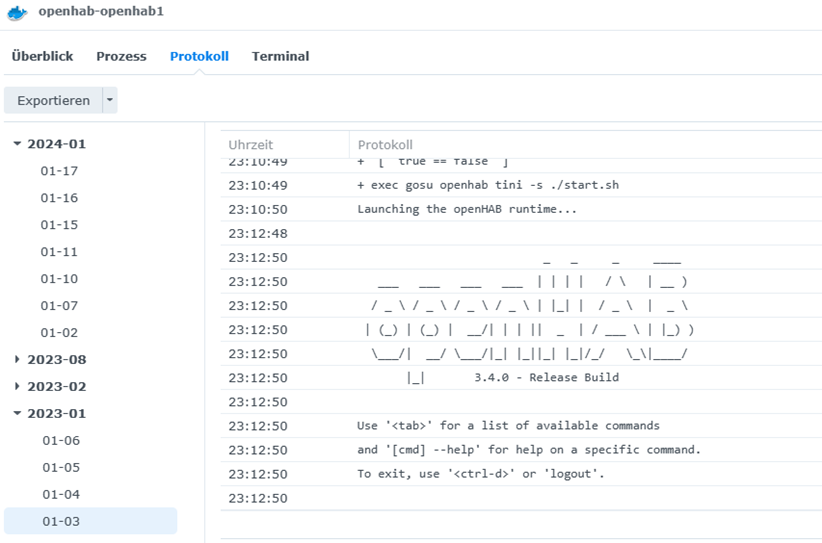Click the Protokoll column header
The image size is (822, 543).
click(x=385, y=145)
